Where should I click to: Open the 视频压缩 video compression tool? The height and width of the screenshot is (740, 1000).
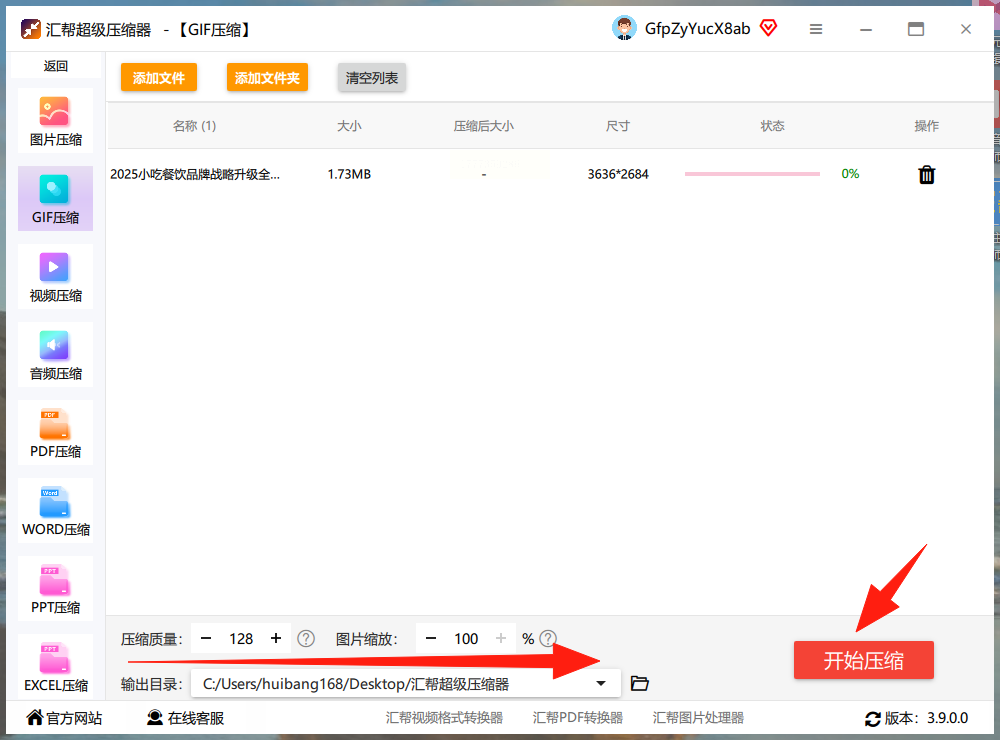55,277
